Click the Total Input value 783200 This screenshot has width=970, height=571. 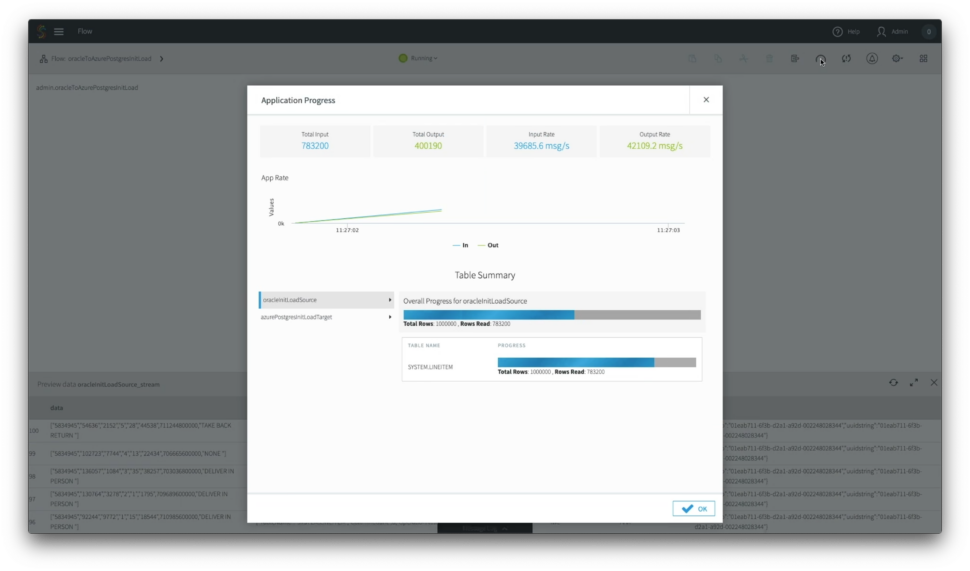(x=315, y=146)
